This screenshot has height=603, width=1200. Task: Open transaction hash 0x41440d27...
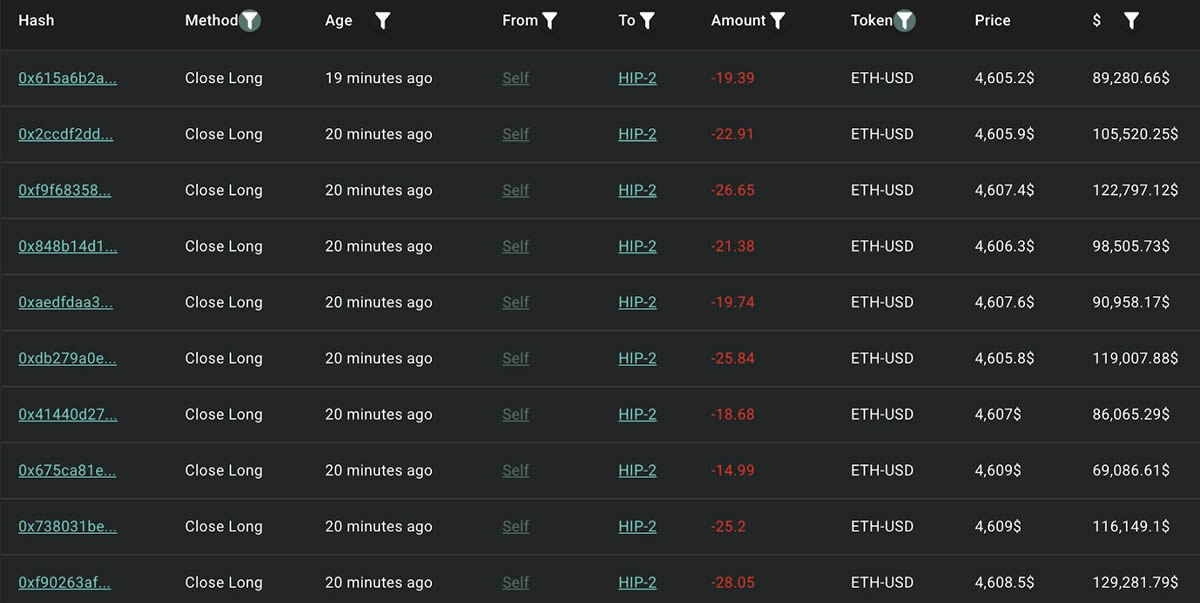[x=68, y=414]
